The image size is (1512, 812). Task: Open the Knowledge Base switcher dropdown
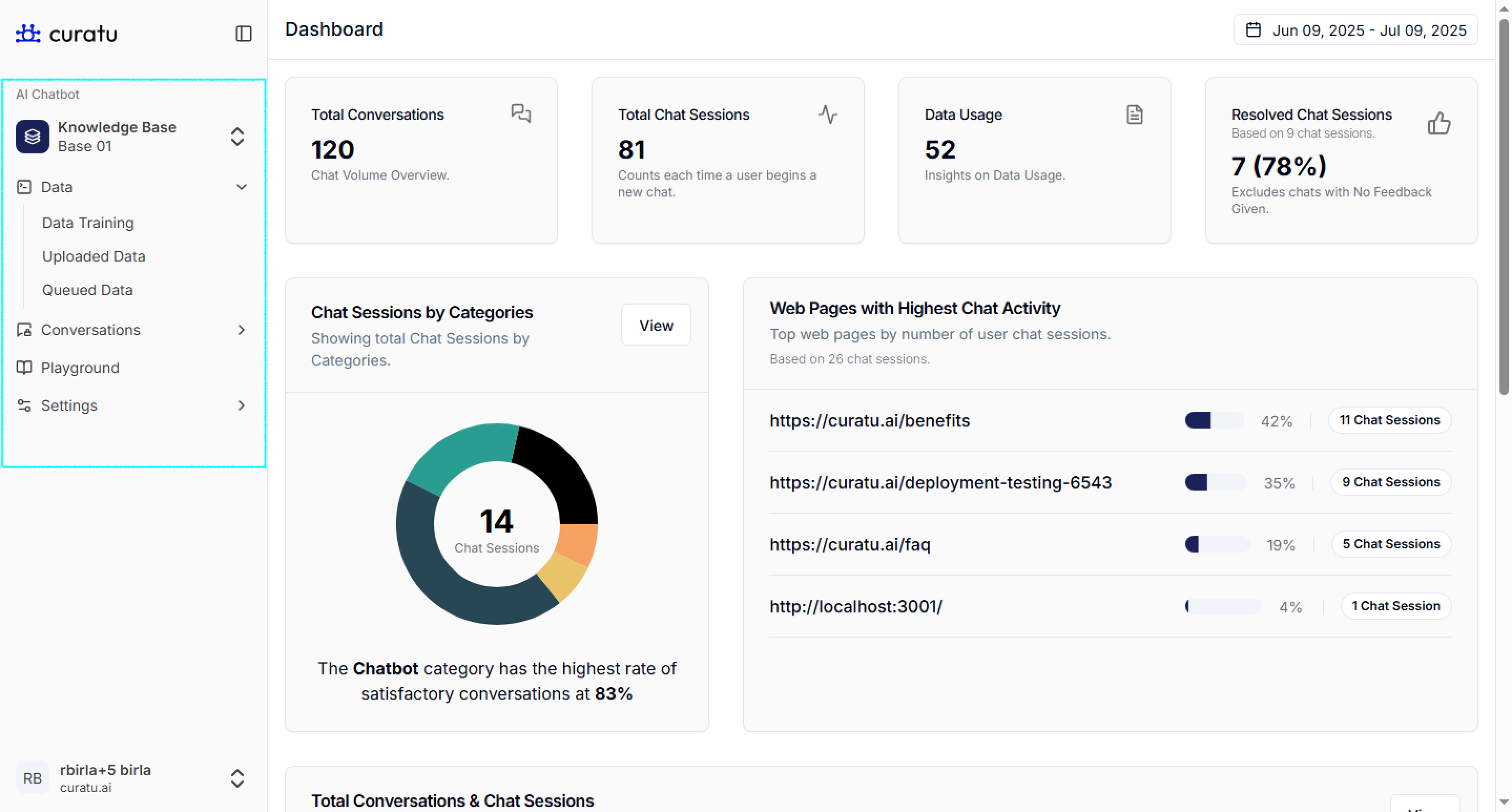pos(237,136)
